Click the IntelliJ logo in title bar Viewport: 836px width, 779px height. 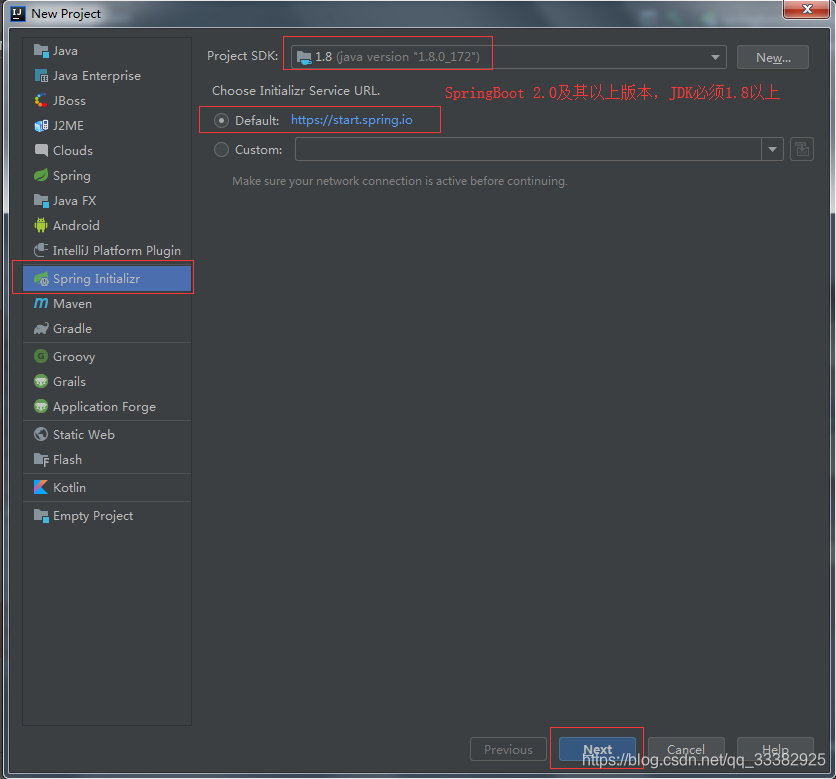tap(18, 13)
